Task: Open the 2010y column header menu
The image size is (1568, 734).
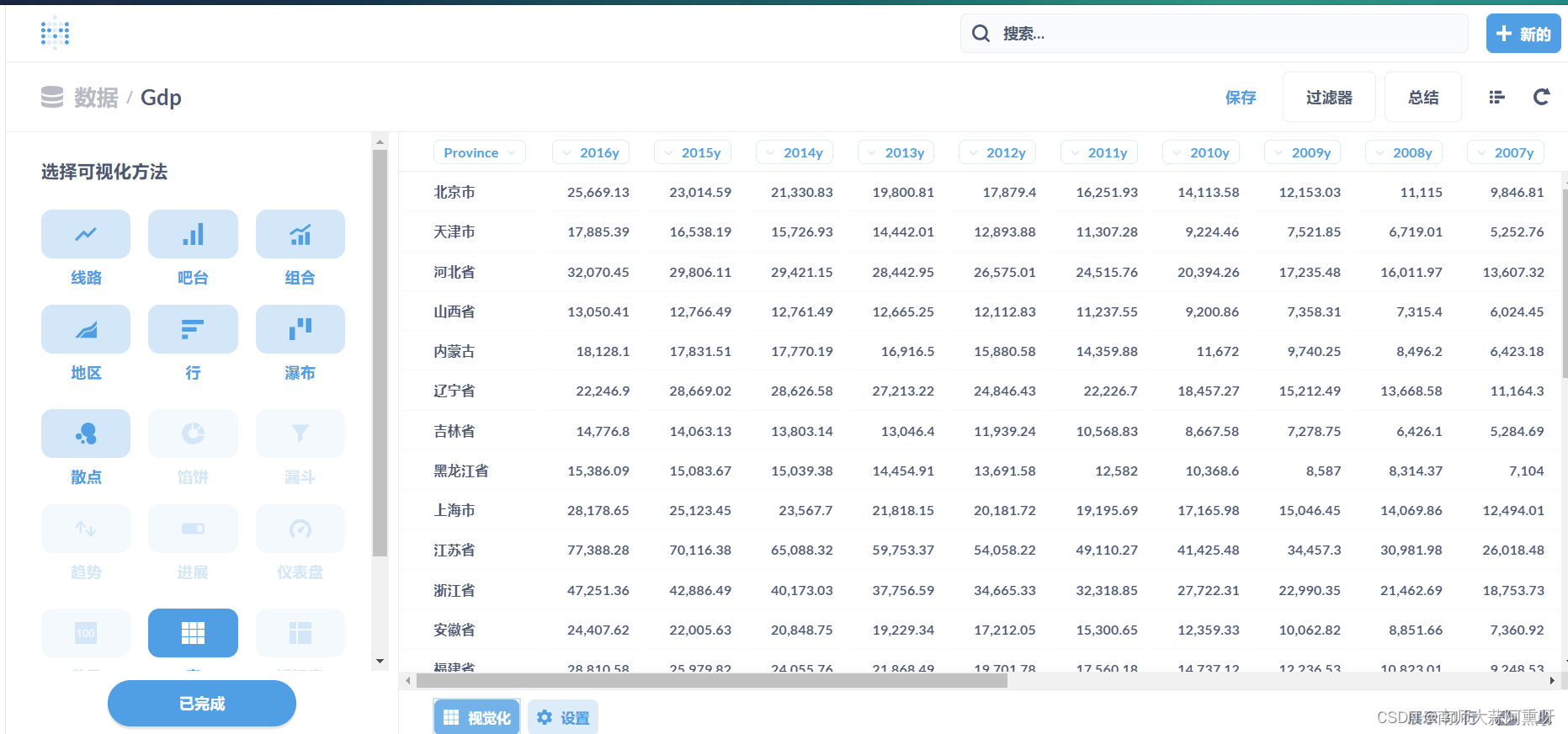Action: click(1201, 152)
